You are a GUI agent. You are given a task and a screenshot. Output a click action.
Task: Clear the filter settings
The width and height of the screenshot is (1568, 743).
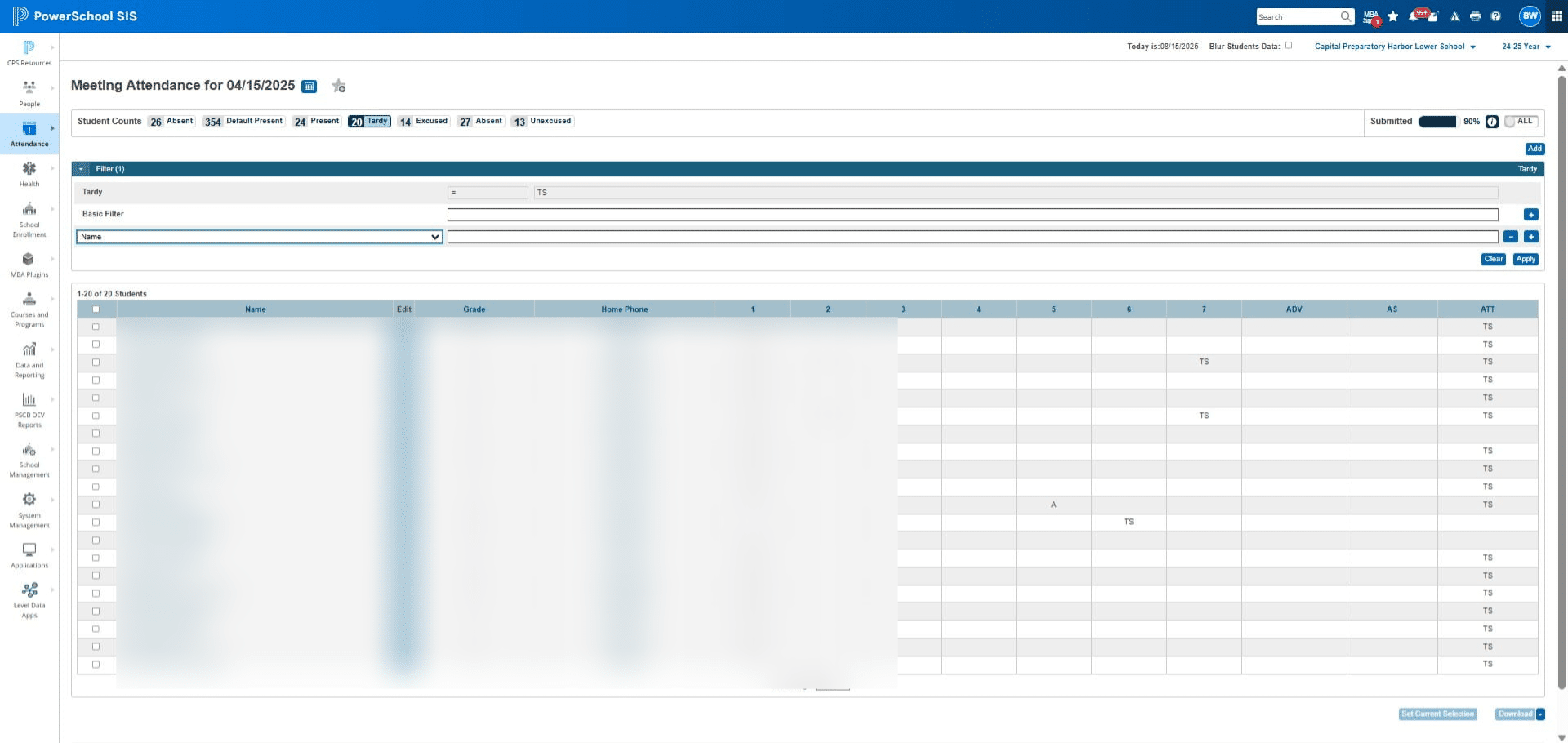[1494, 259]
